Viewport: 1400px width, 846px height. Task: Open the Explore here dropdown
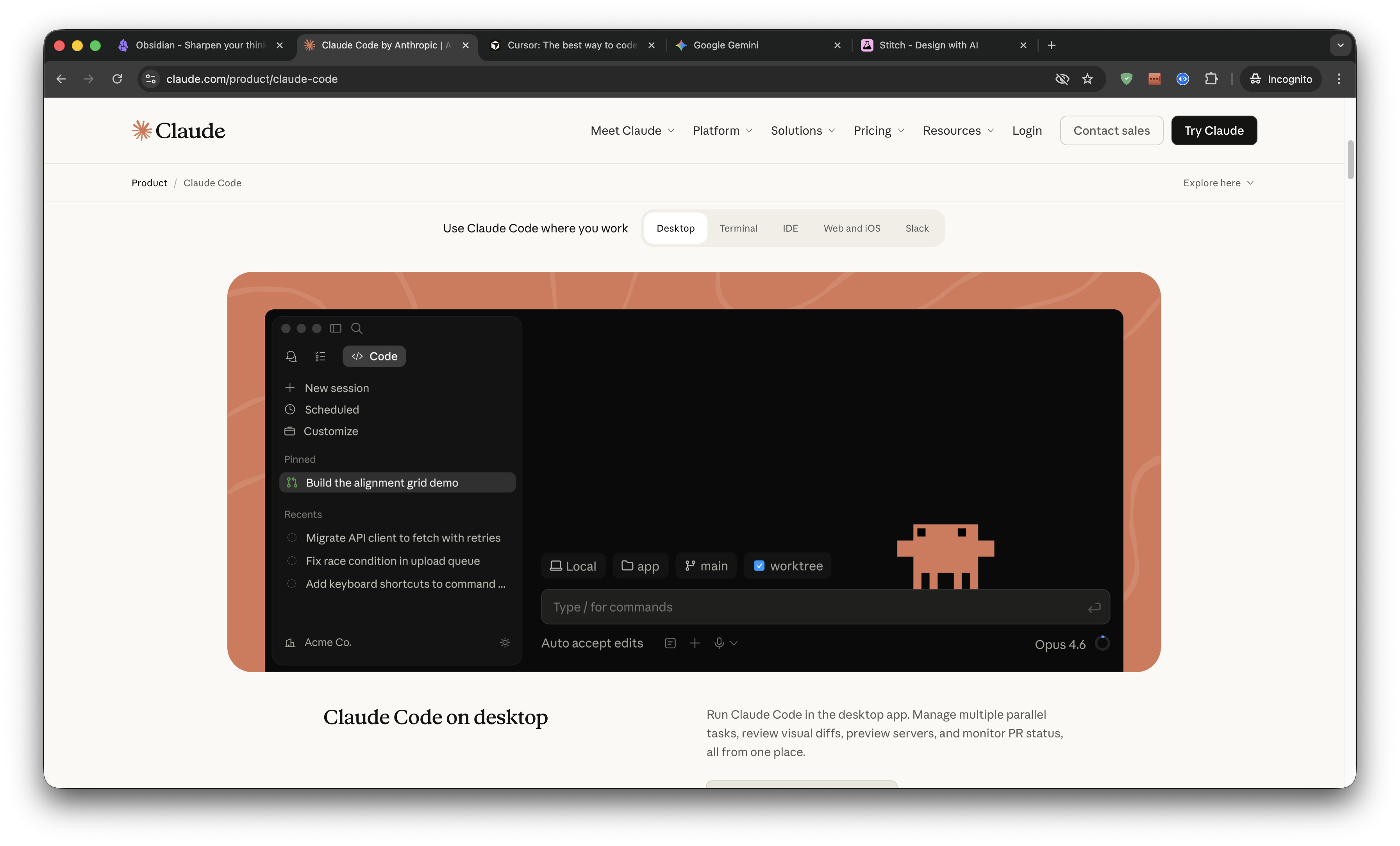(x=1218, y=183)
